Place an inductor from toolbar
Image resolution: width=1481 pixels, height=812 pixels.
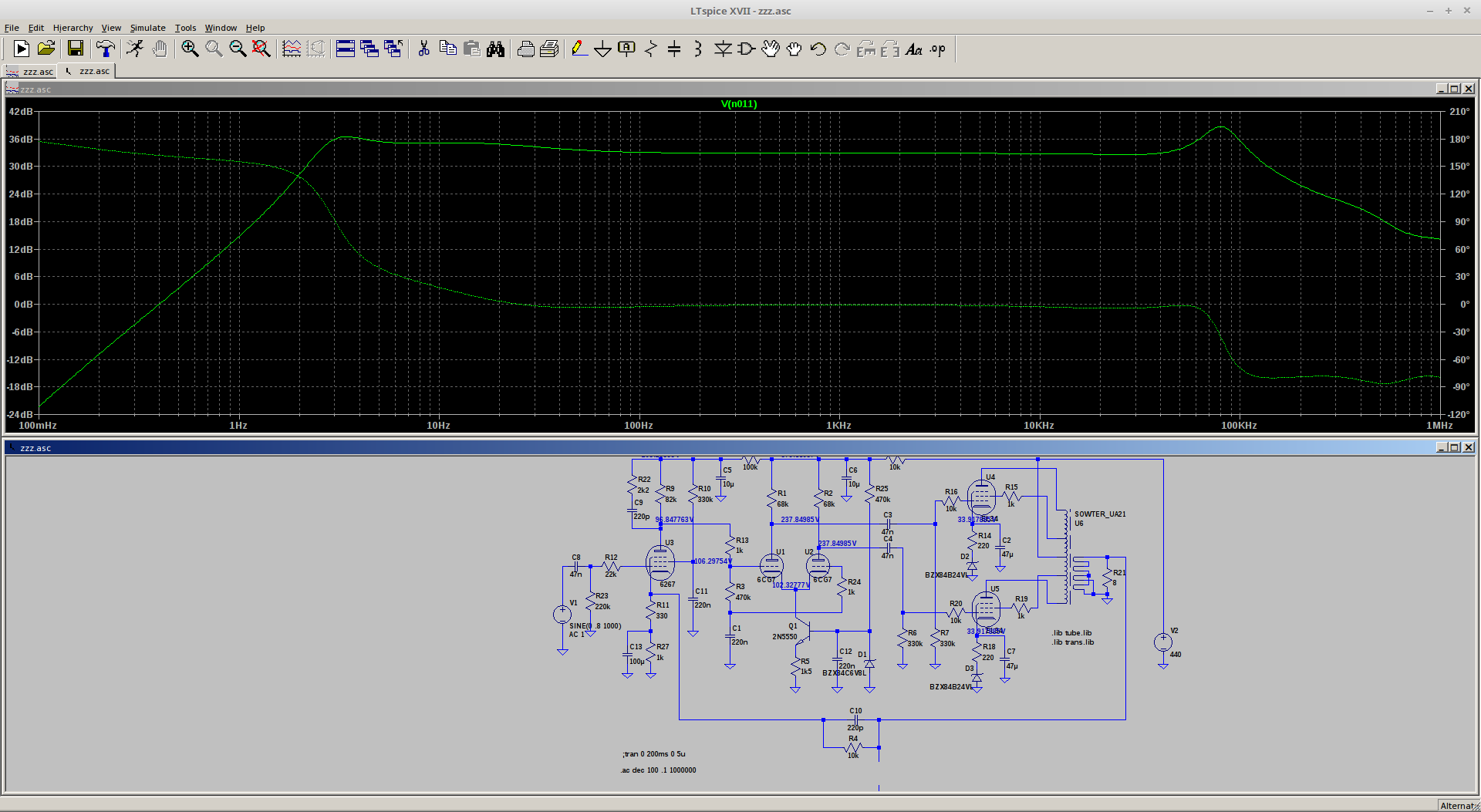[x=698, y=49]
